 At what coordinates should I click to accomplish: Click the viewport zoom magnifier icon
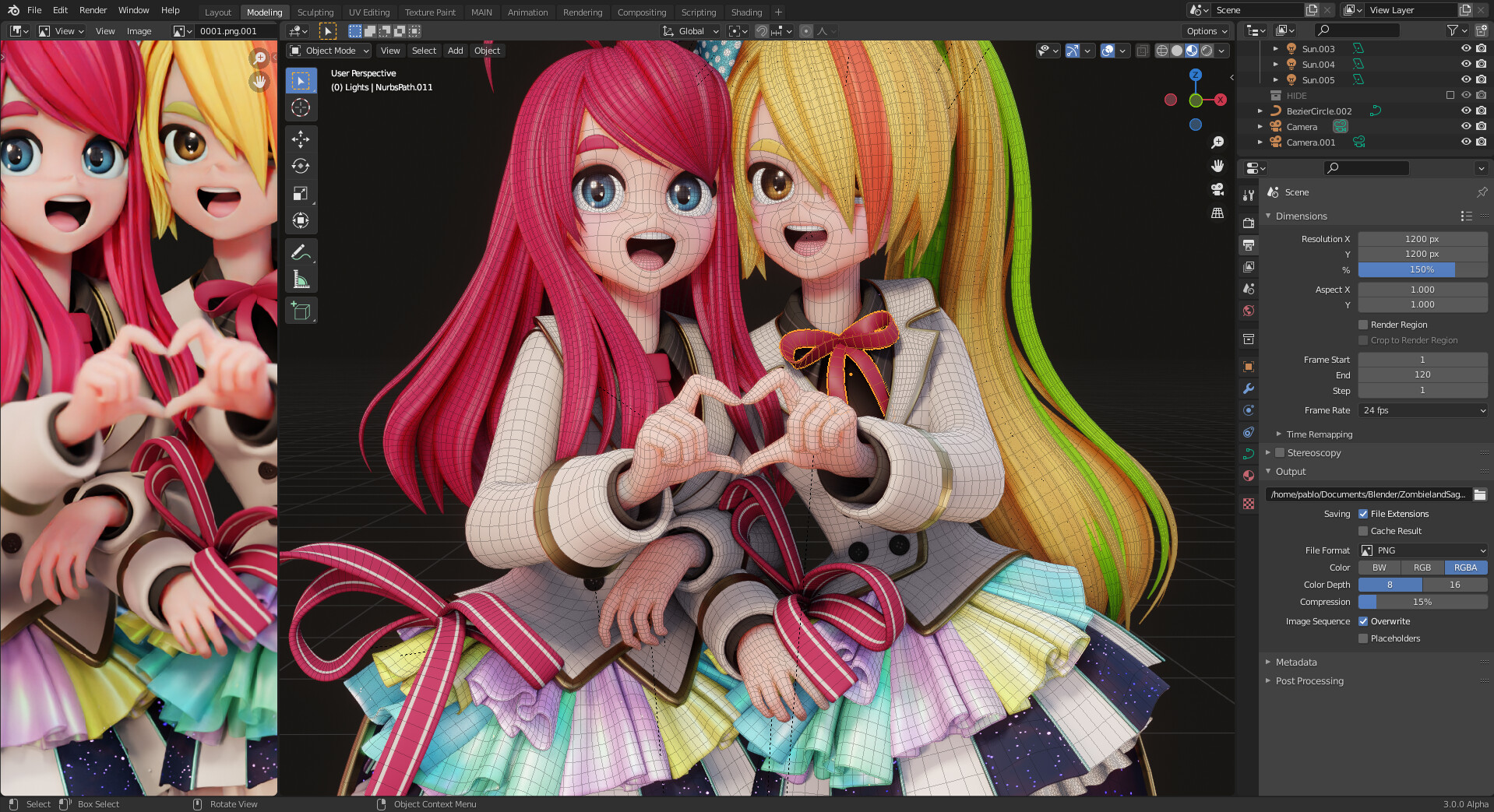pos(1217,142)
